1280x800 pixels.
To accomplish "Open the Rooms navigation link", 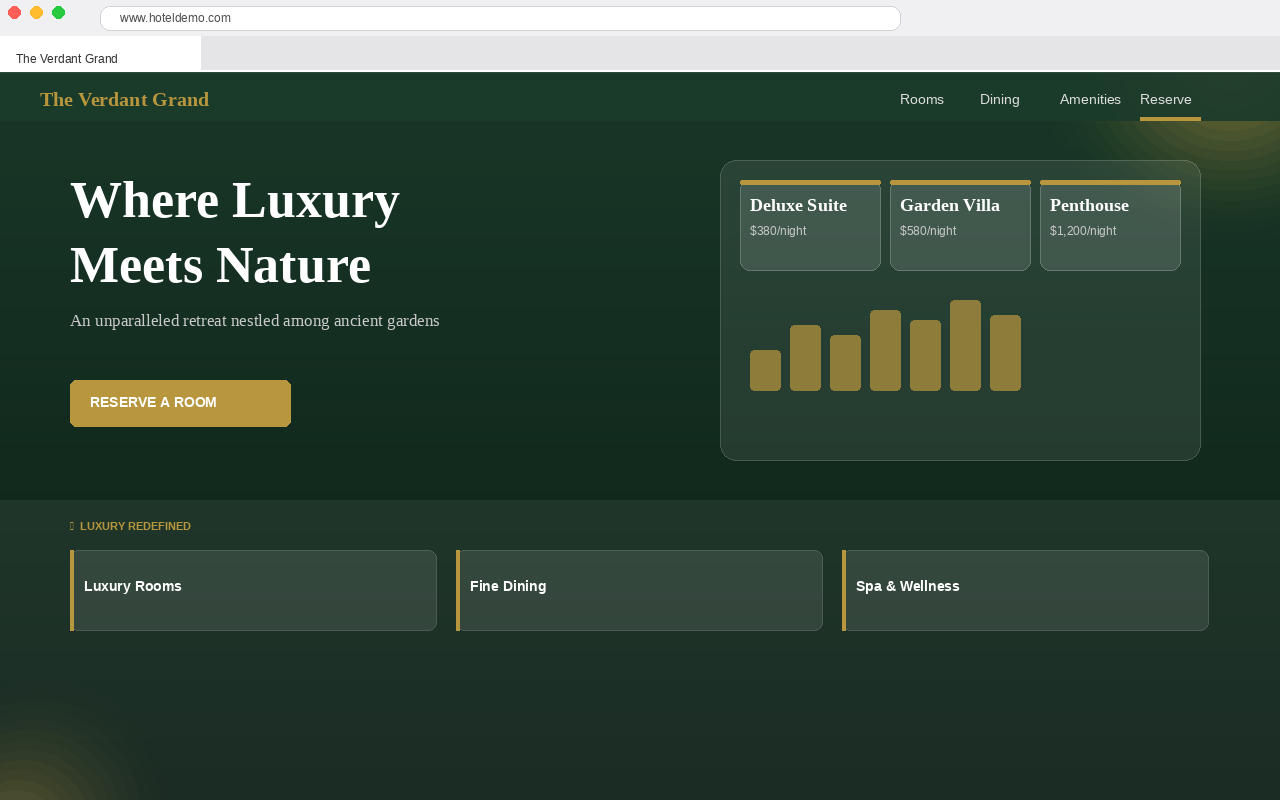I will click(922, 99).
